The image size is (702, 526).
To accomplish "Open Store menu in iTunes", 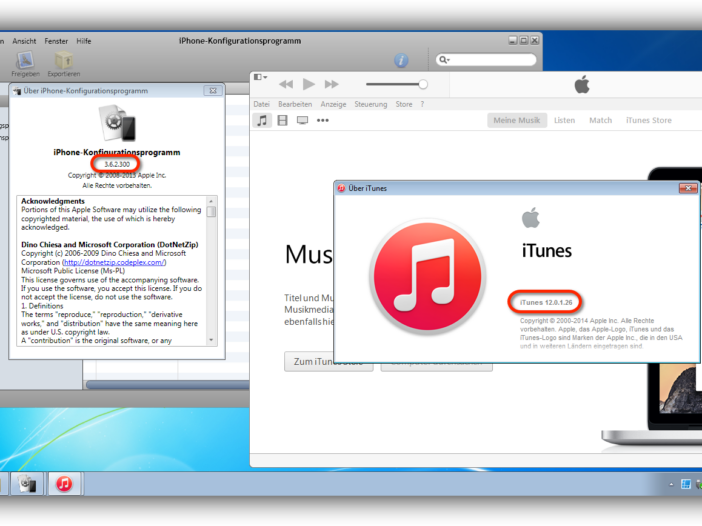I will pyautogui.click(x=404, y=104).
